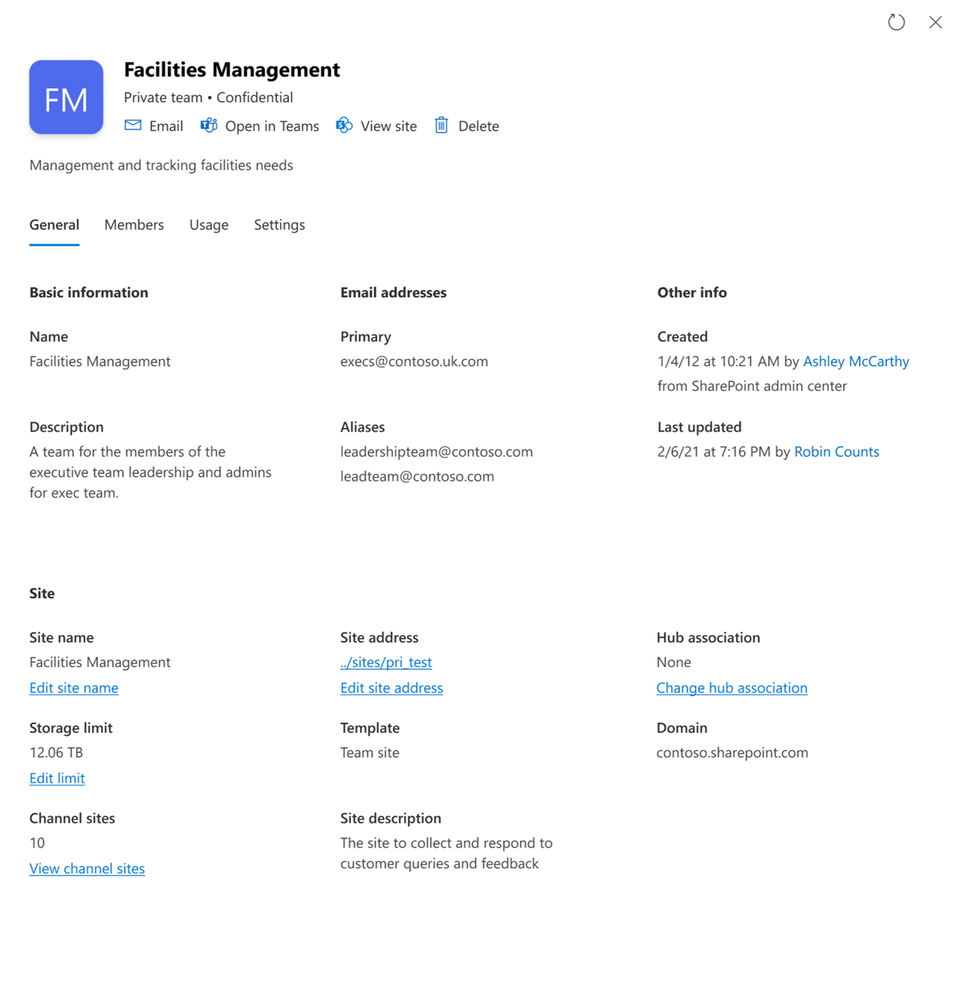Open team via Open in Teams label
This screenshot has height=999, width=961.
point(272,126)
